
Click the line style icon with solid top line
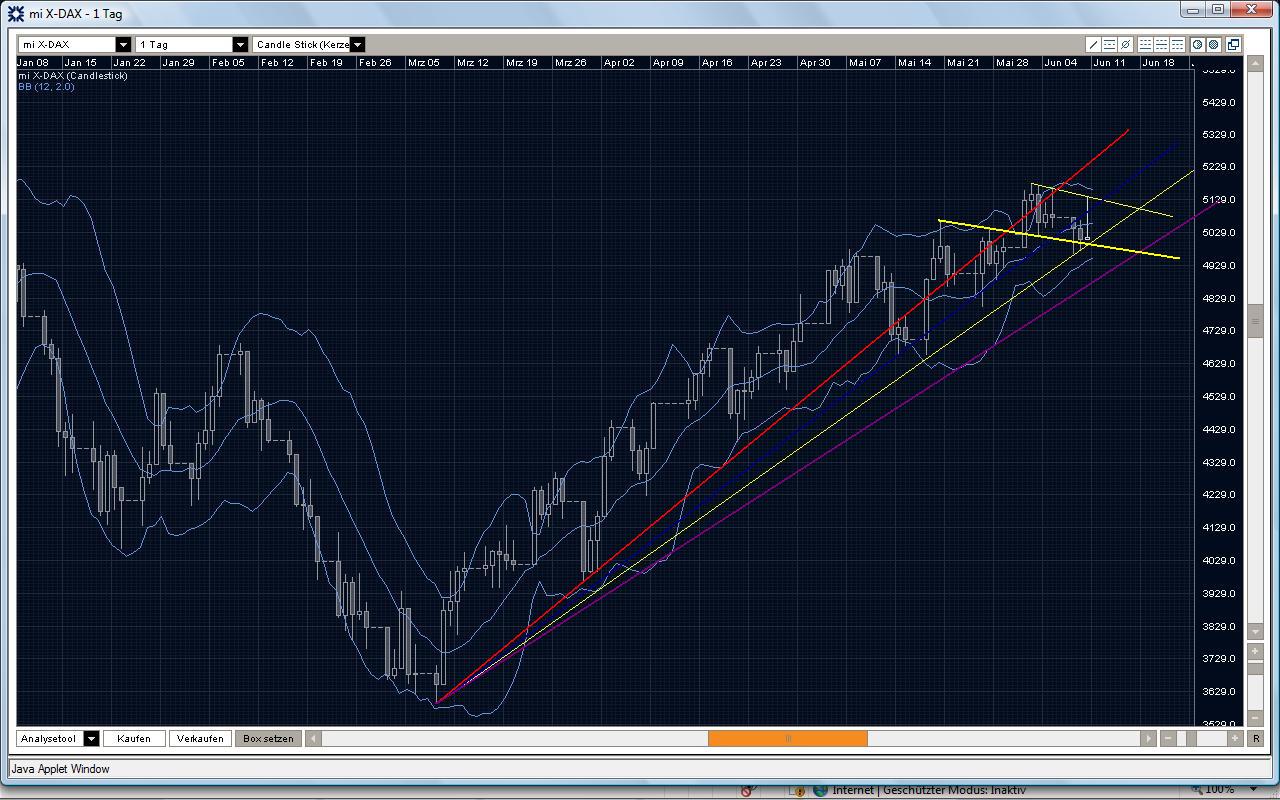[1177, 44]
